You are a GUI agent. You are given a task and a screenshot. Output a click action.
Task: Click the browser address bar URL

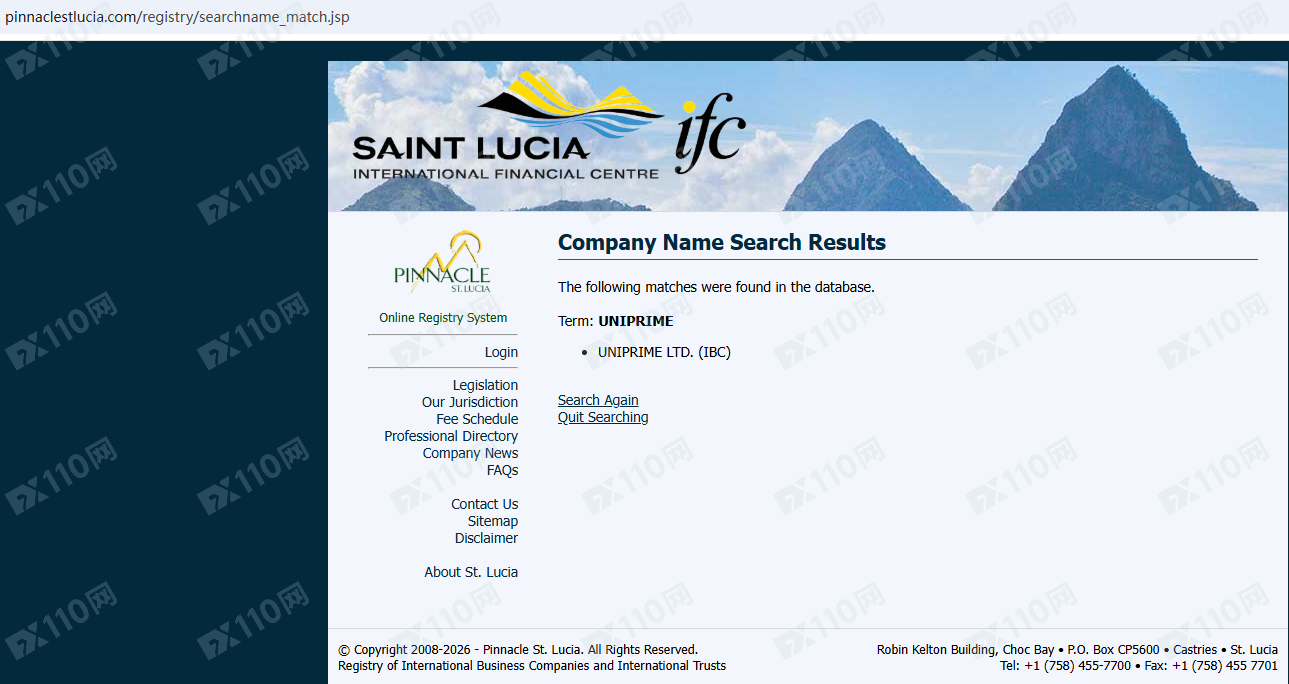pyautogui.click(x=177, y=17)
